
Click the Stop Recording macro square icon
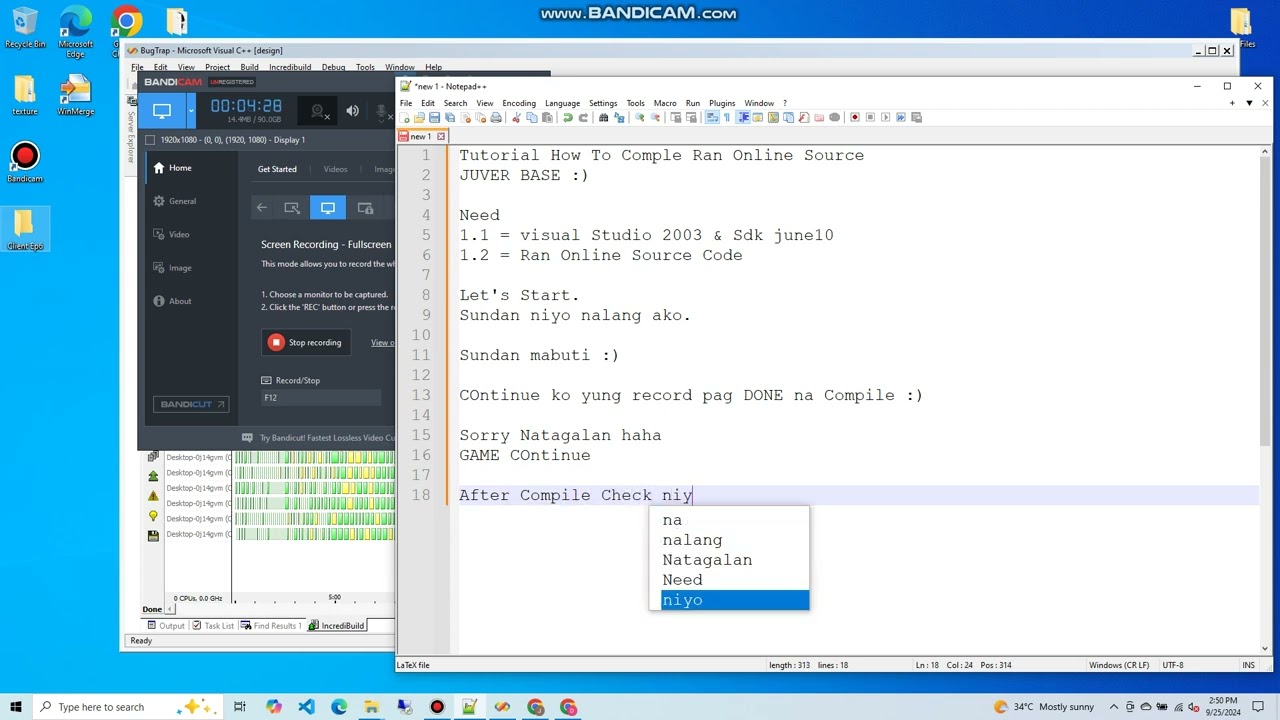[x=870, y=117]
